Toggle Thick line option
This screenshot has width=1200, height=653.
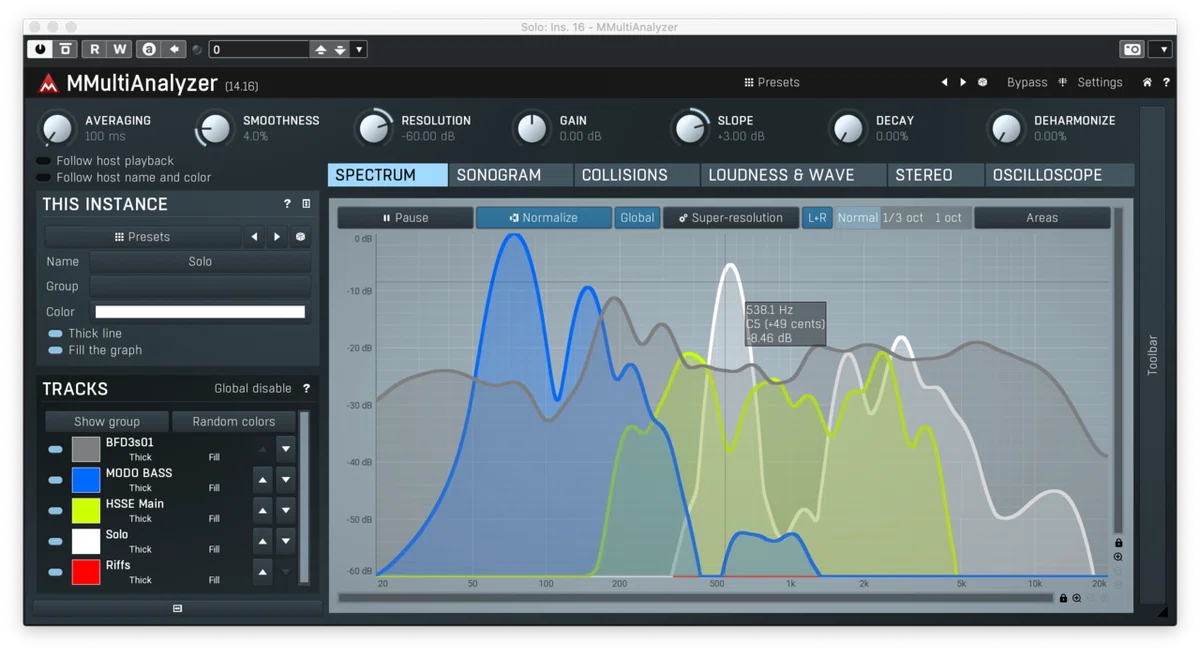point(85,334)
